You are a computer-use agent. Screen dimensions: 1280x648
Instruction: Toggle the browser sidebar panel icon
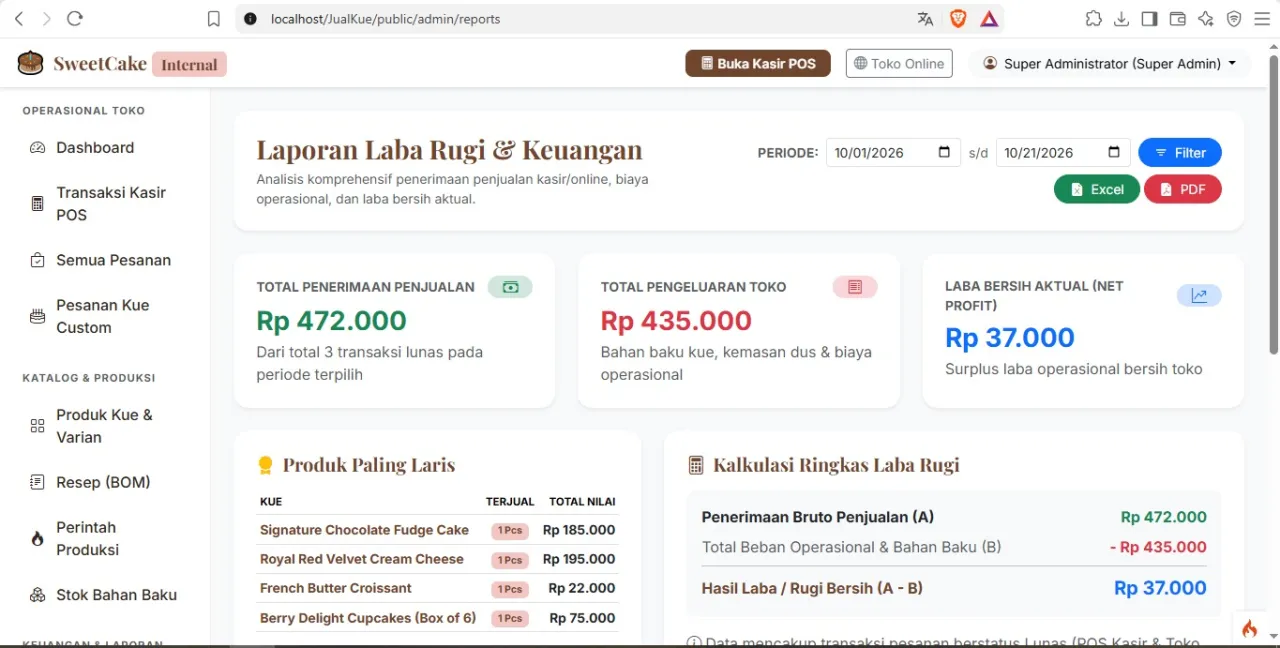[x=1149, y=19]
